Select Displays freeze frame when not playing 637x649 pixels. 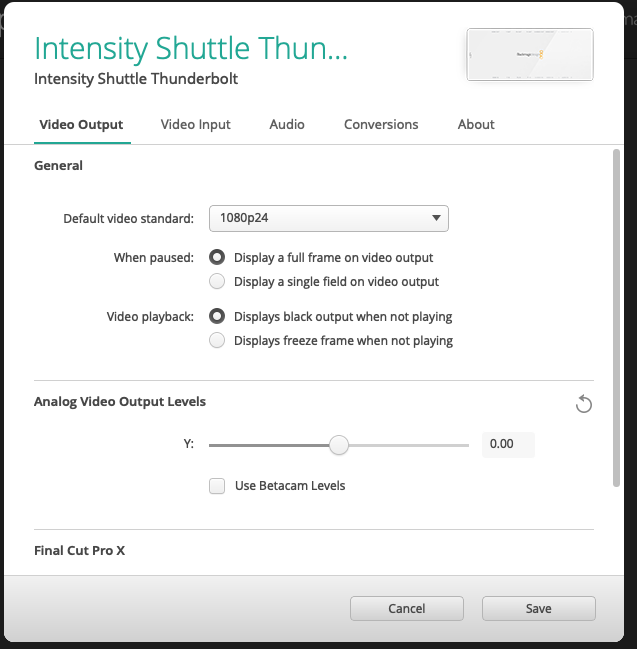tap(217, 341)
